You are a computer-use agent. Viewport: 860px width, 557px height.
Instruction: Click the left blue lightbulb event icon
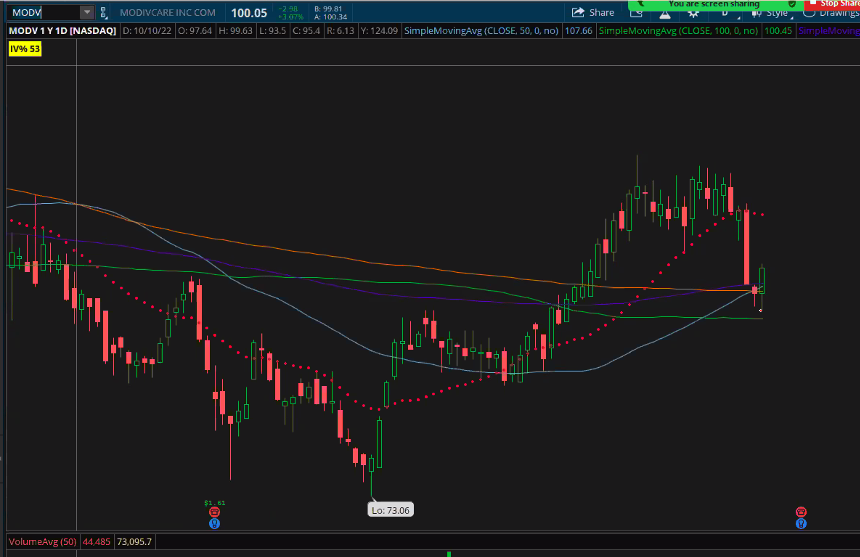[x=214, y=524]
